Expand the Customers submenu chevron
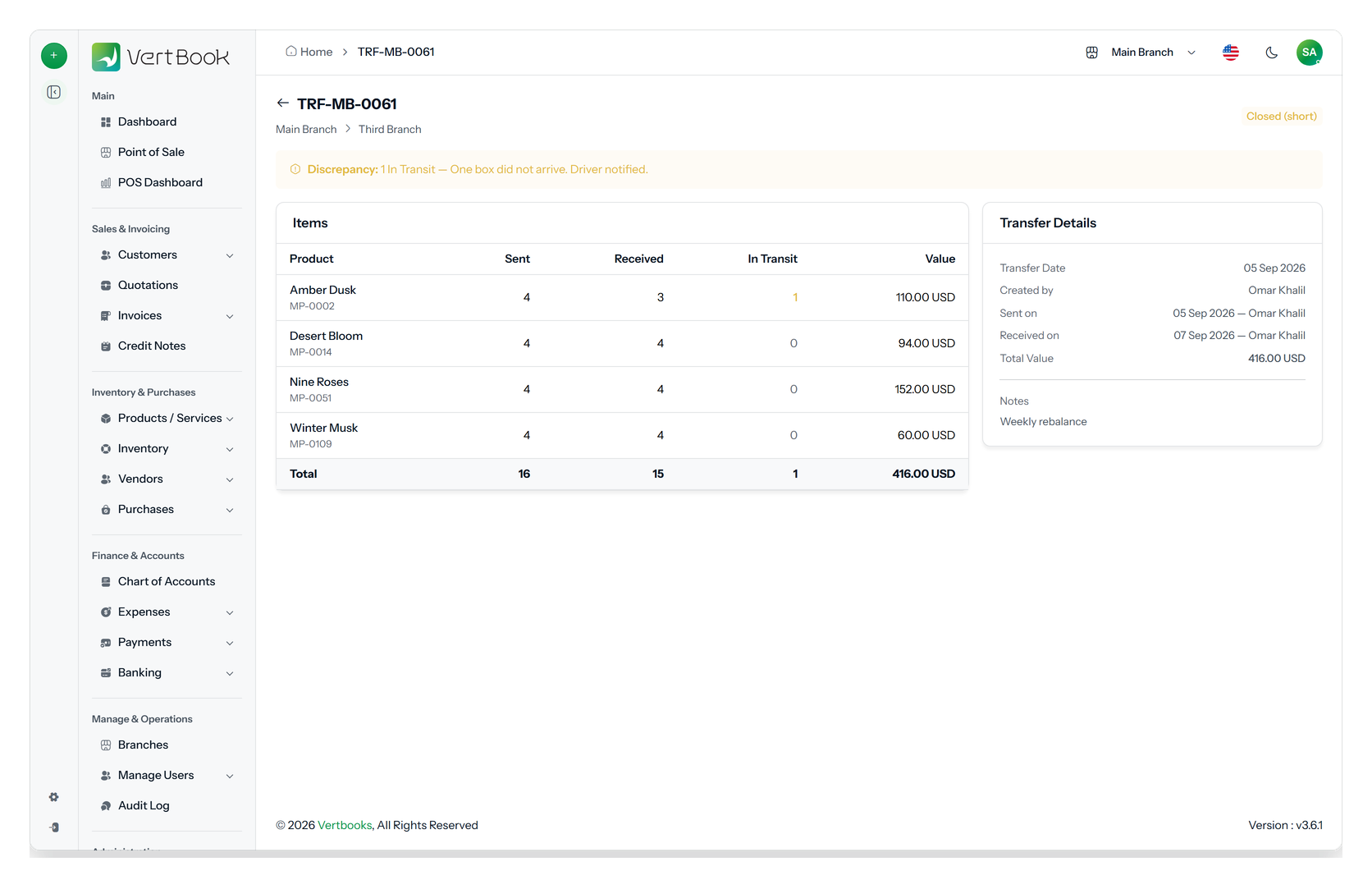Screen dimensions: 1372x880 click(x=230, y=255)
